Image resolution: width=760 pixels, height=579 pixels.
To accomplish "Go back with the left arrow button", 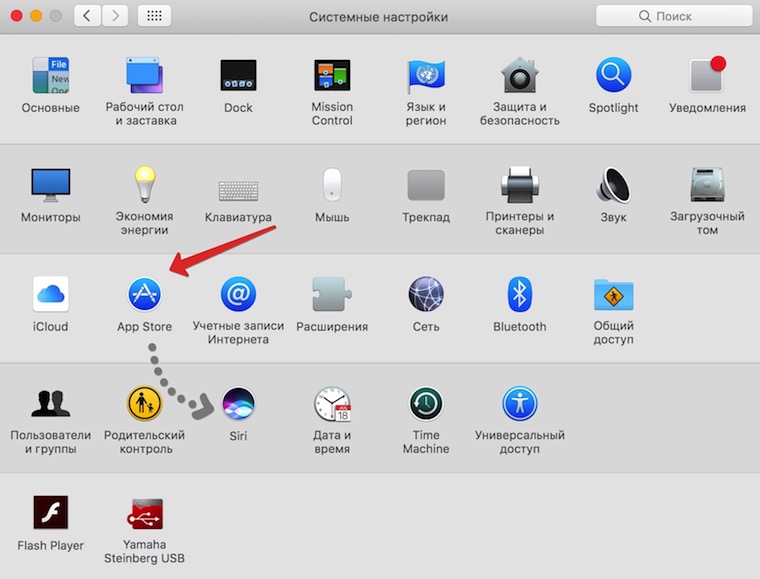I will pyautogui.click(x=87, y=16).
